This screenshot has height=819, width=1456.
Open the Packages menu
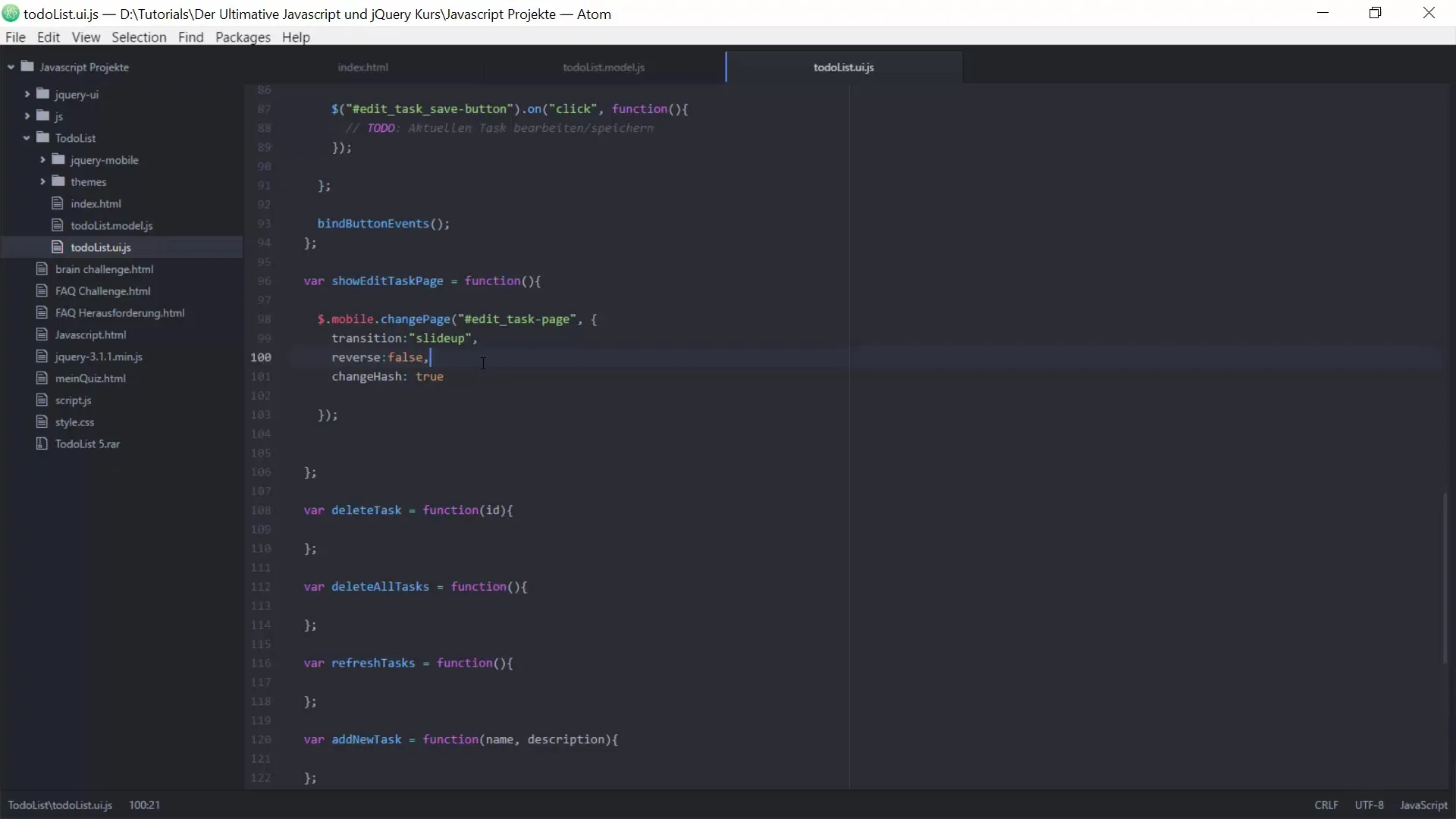(243, 37)
